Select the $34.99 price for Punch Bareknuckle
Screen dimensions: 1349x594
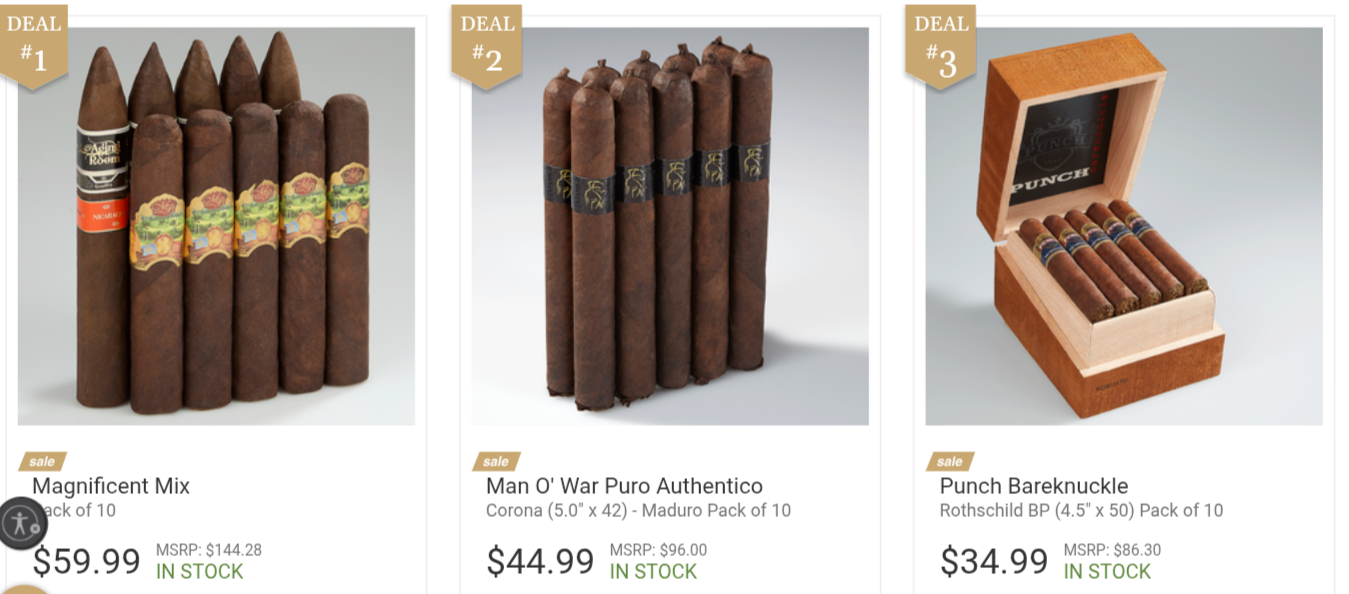click(994, 561)
